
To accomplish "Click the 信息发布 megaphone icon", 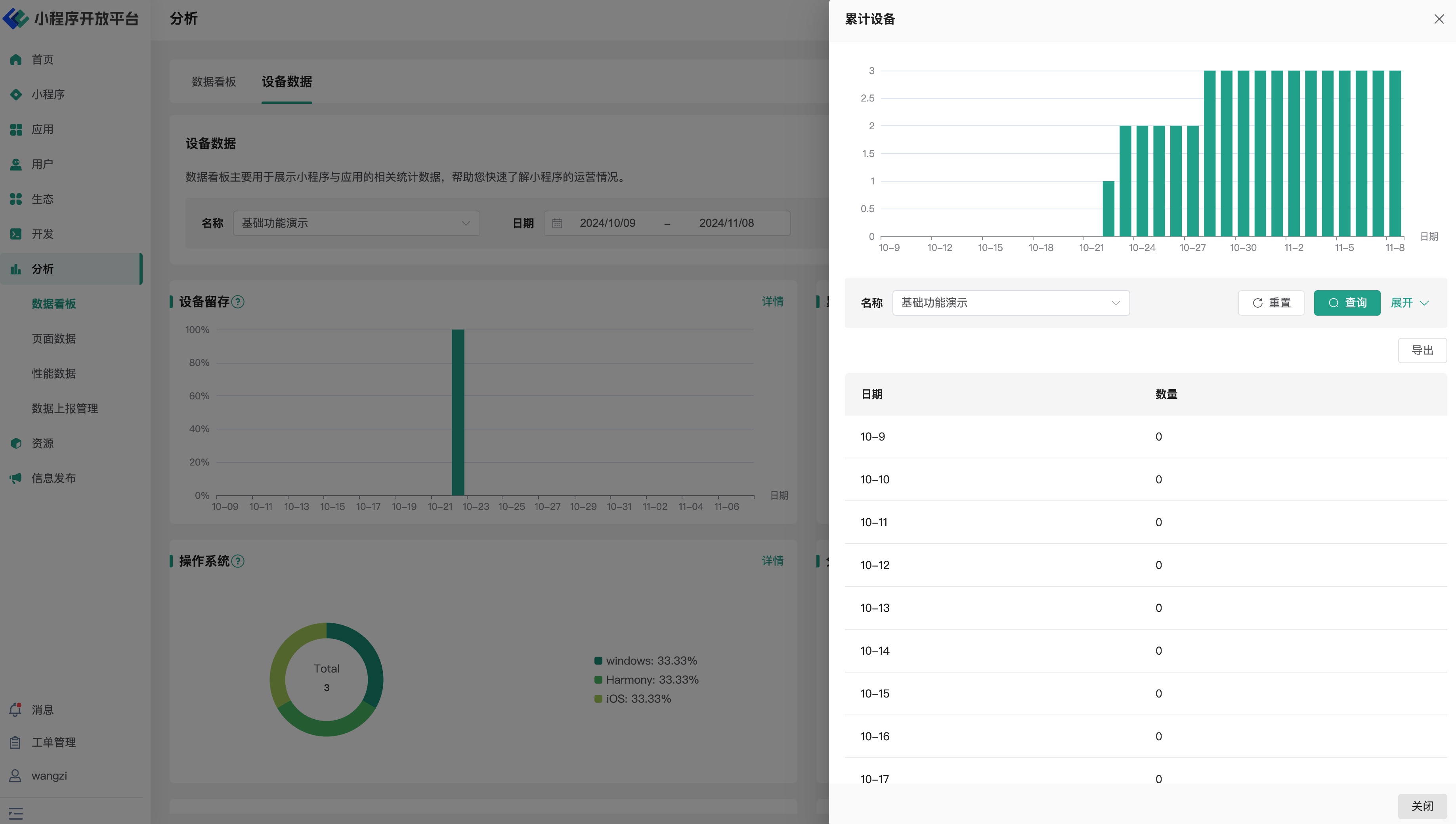I will [x=16, y=479].
